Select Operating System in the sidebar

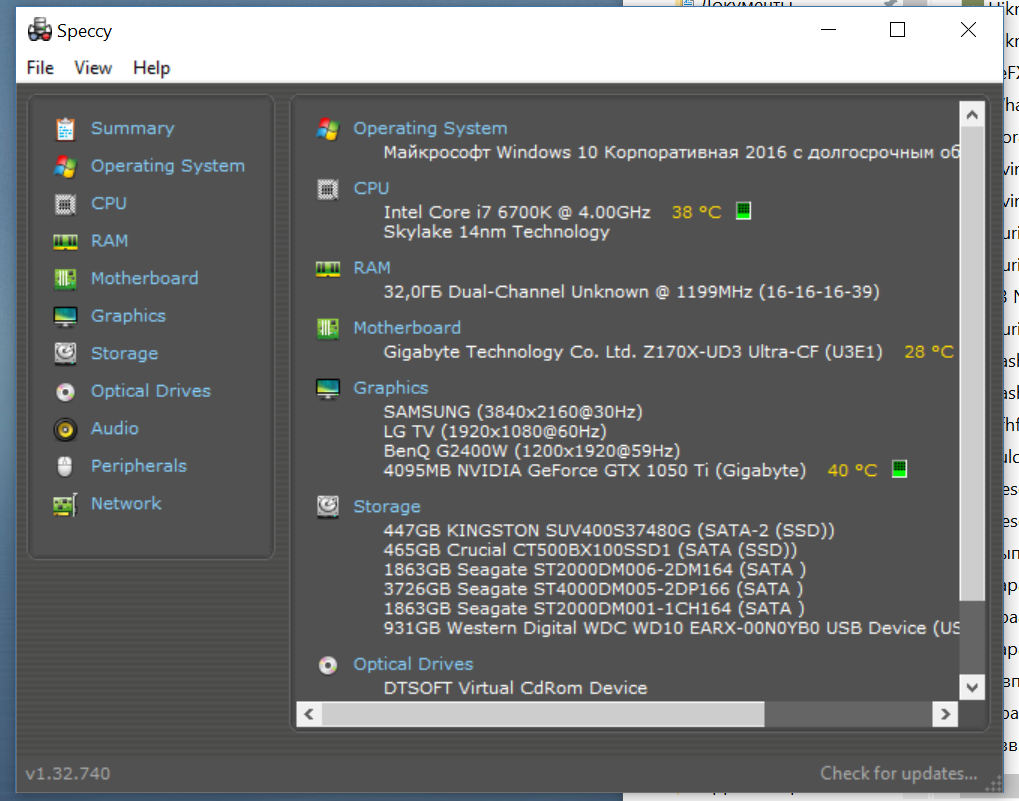click(x=168, y=166)
